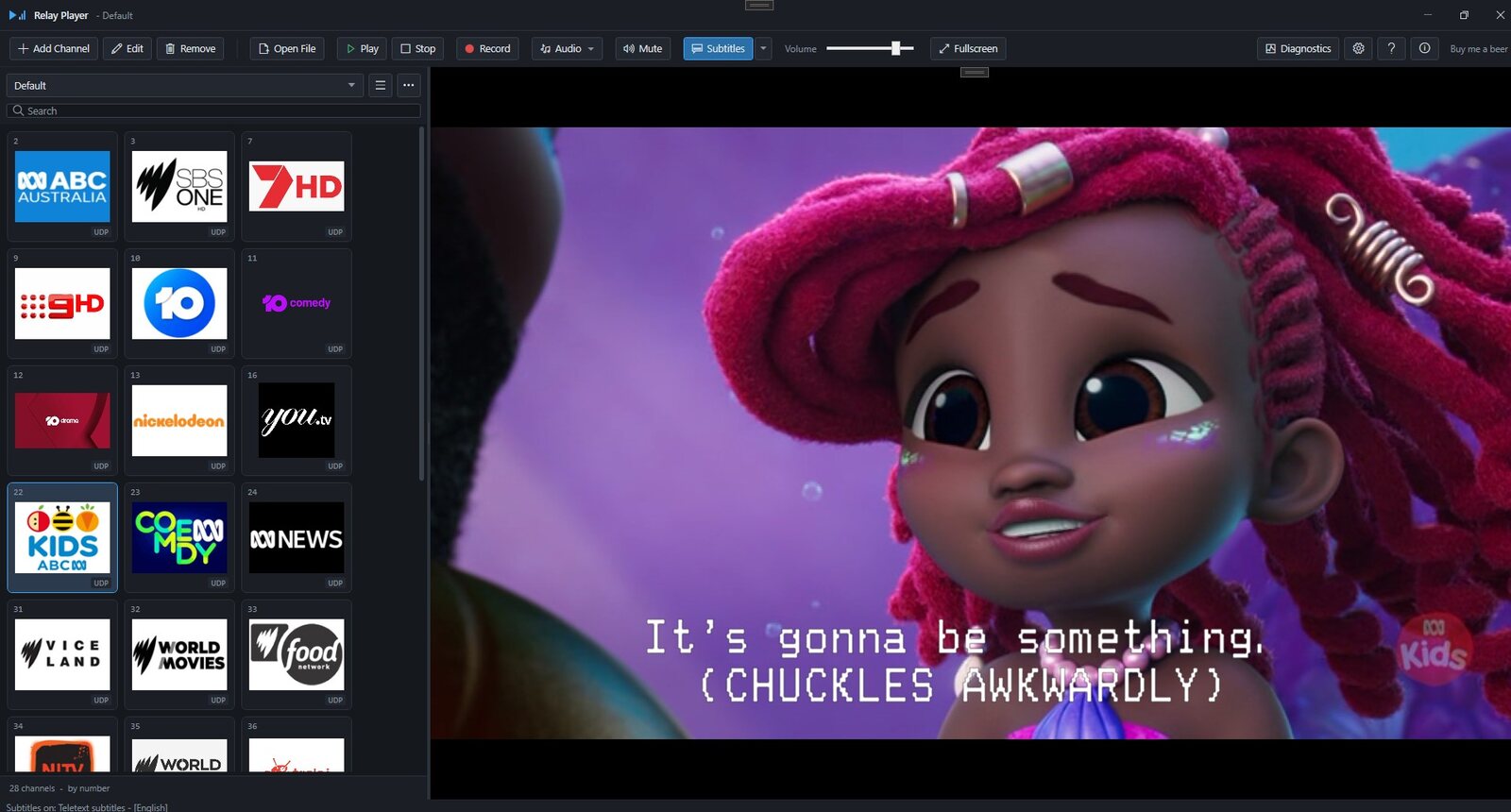Start recording the stream
This screenshot has height=812, width=1511.
tap(487, 48)
